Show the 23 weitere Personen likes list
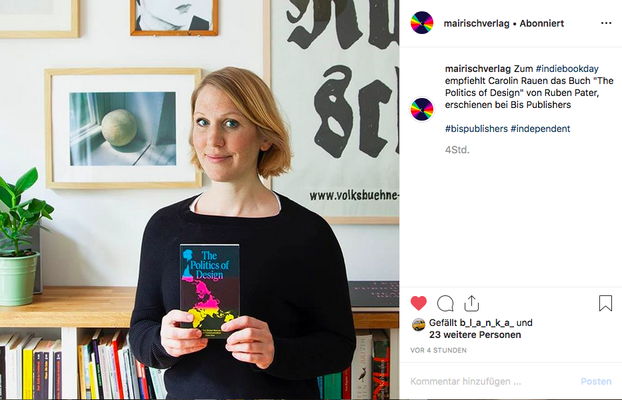 (x=475, y=335)
